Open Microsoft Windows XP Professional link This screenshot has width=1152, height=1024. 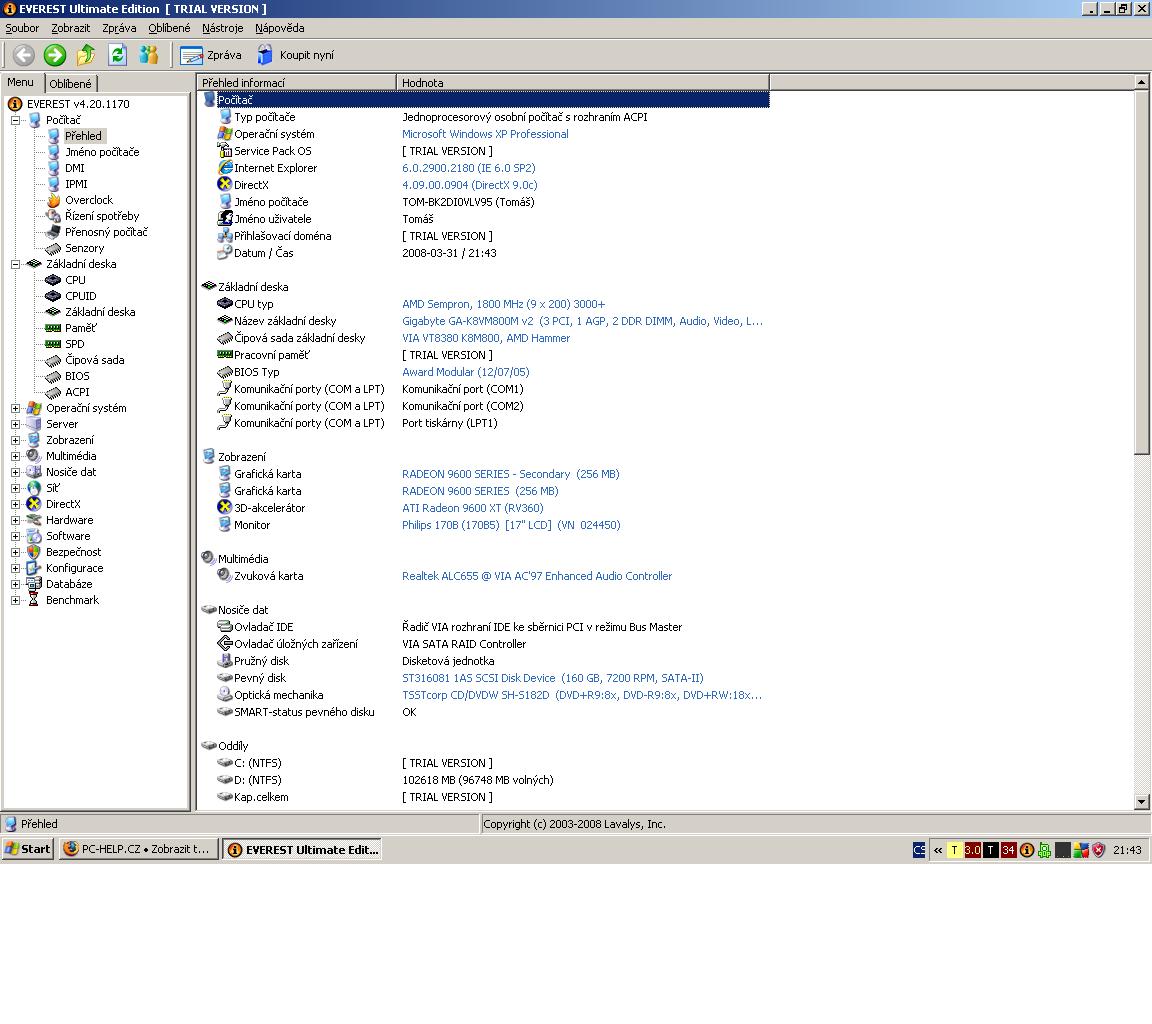[x=485, y=134]
